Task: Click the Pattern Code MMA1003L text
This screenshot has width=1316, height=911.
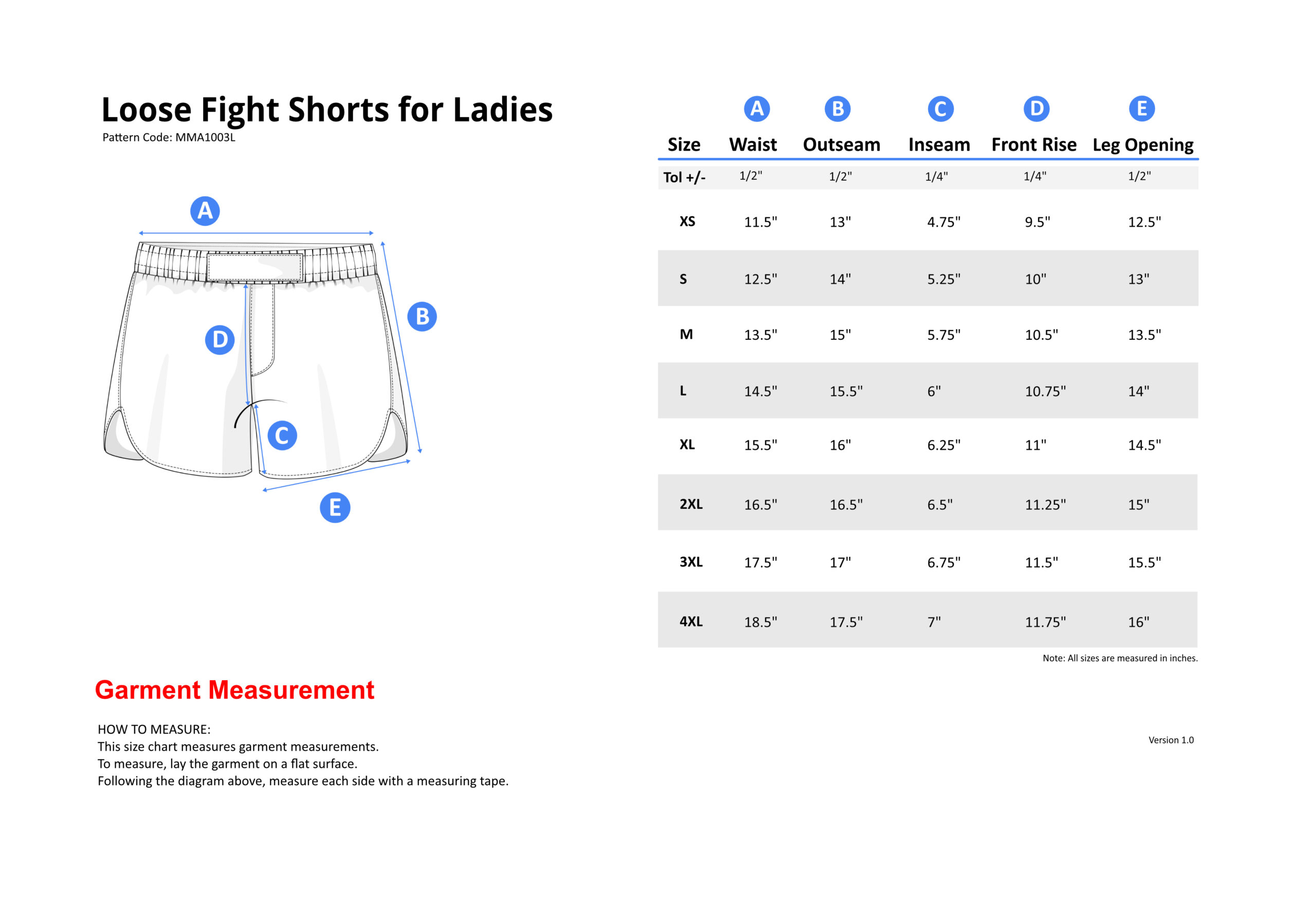Action: [168, 138]
